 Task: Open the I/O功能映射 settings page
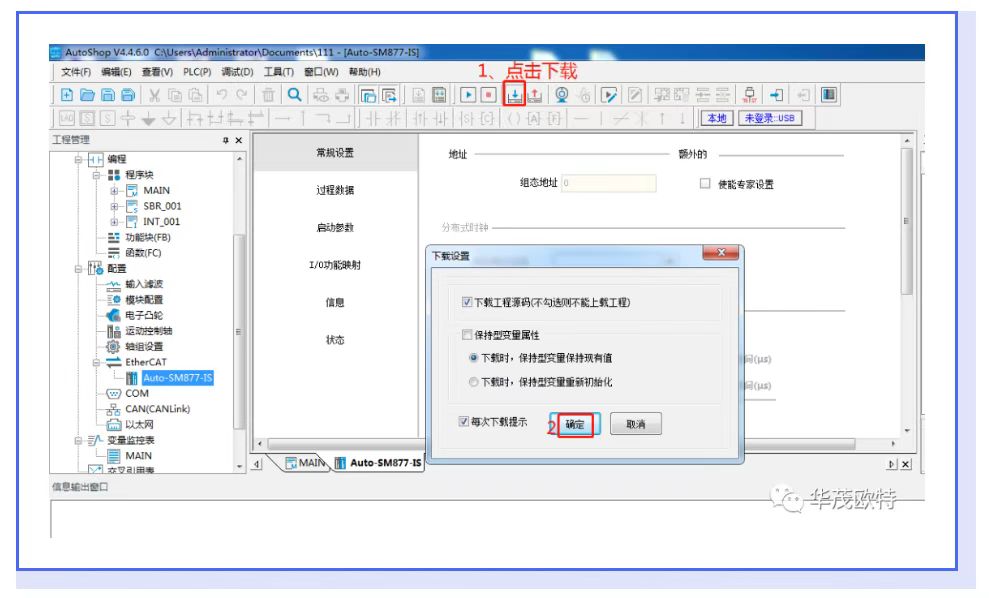[x=335, y=265]
